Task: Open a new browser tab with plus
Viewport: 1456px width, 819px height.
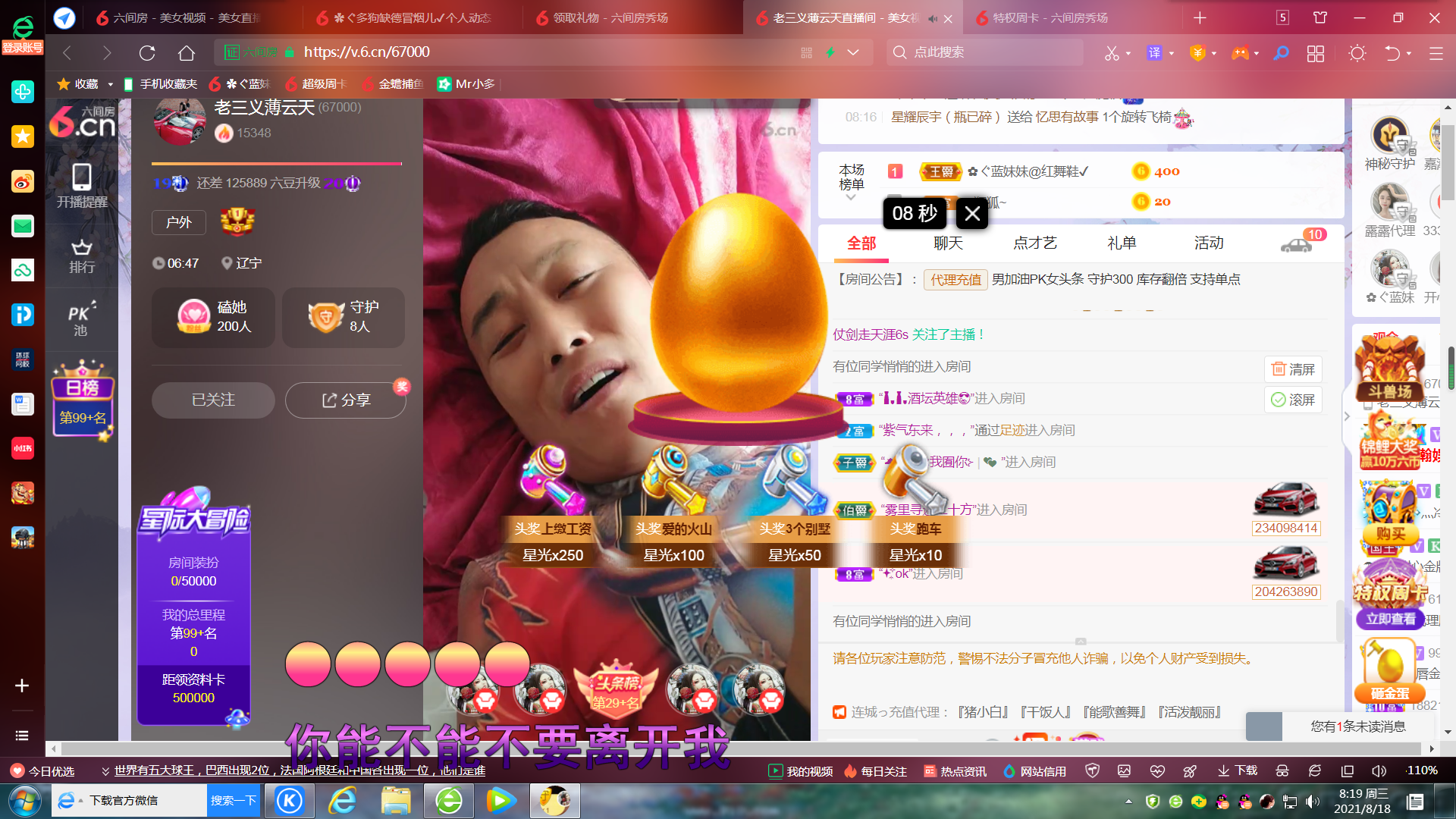Action: click(1200, 17)
